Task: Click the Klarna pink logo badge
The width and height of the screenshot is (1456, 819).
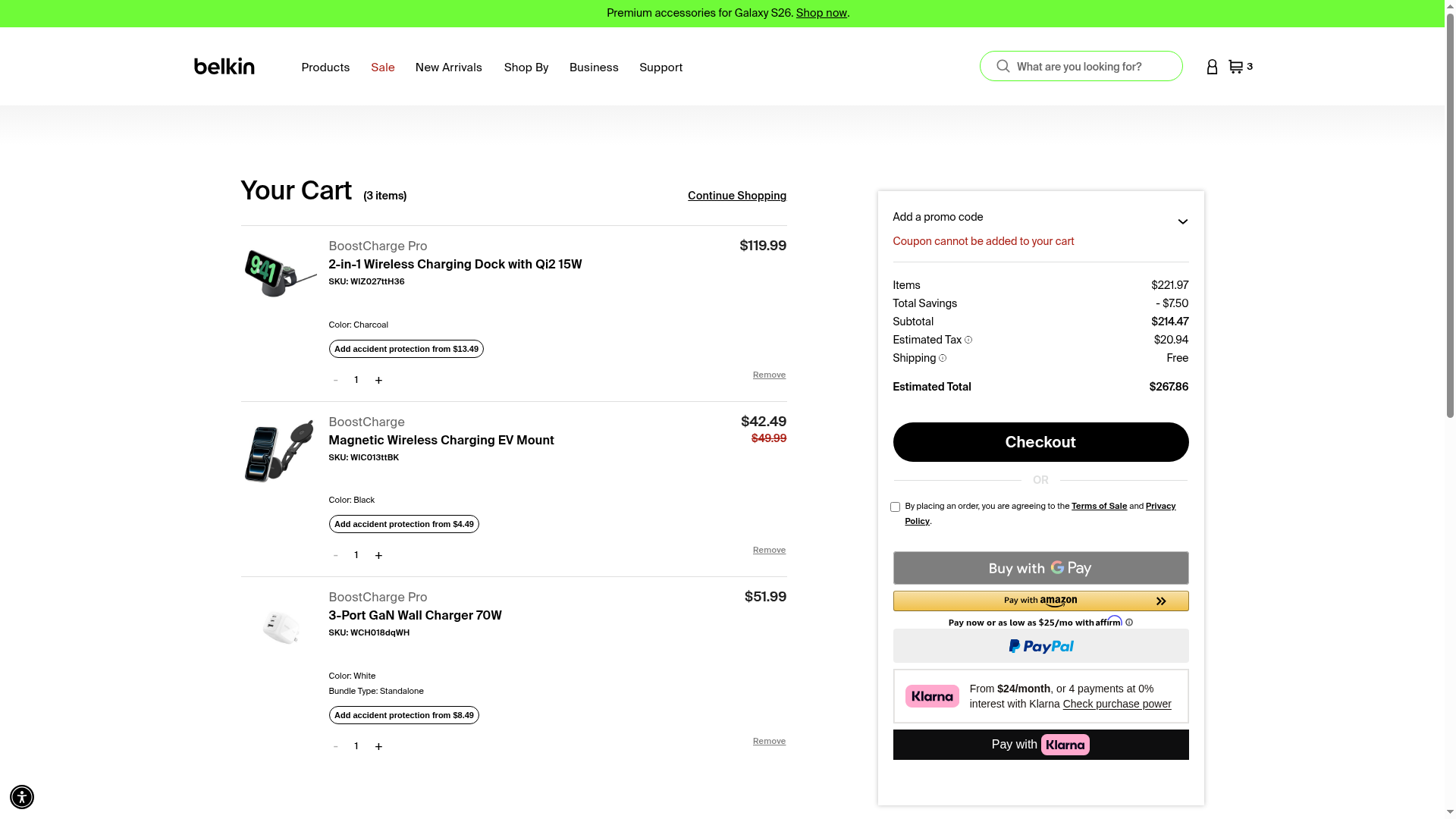Action: coord(932,696)
